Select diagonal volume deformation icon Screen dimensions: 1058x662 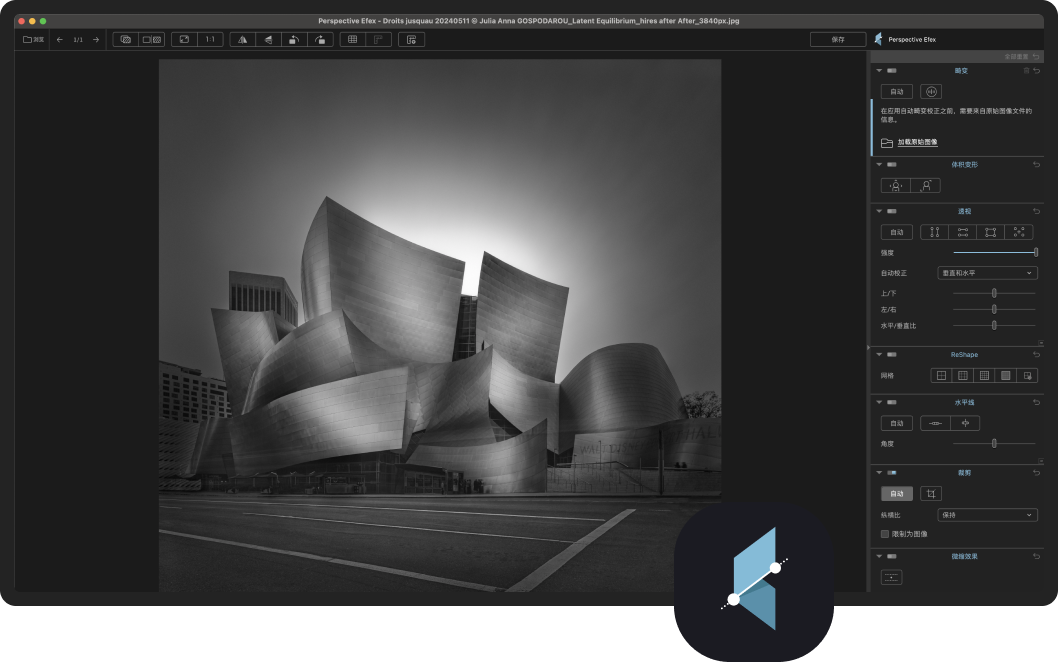point(926,186)
